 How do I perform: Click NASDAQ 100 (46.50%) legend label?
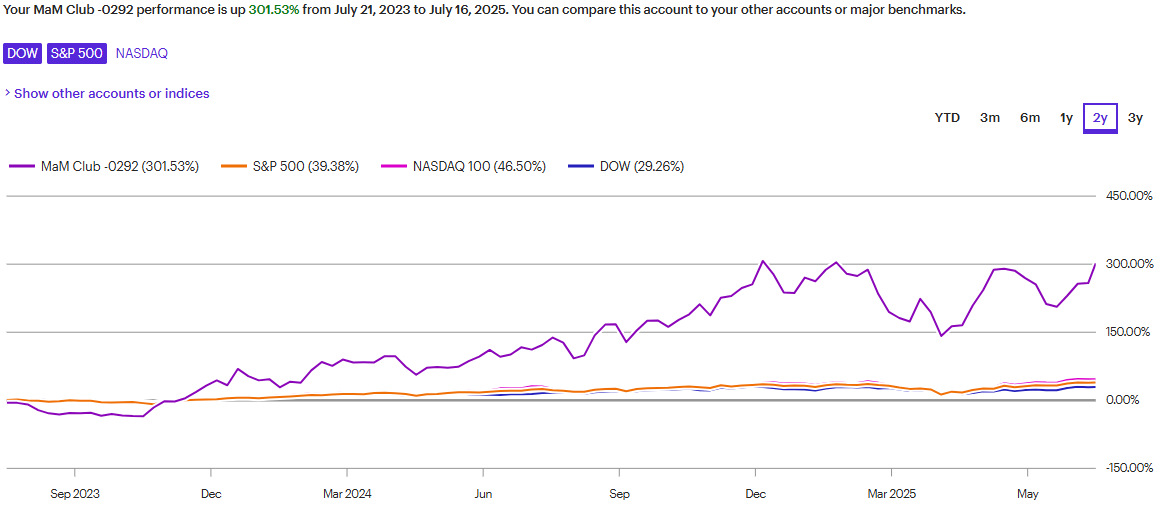pyautogui.click(x=479, y=166)
